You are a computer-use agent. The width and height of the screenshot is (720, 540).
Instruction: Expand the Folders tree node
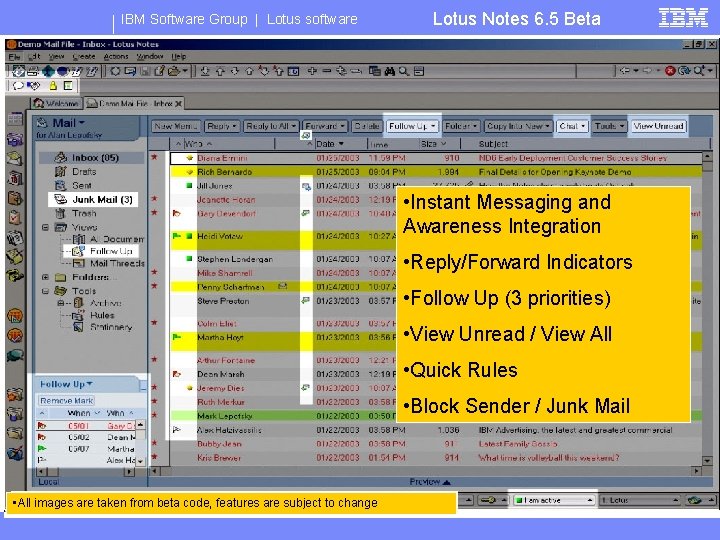[45, 277]
